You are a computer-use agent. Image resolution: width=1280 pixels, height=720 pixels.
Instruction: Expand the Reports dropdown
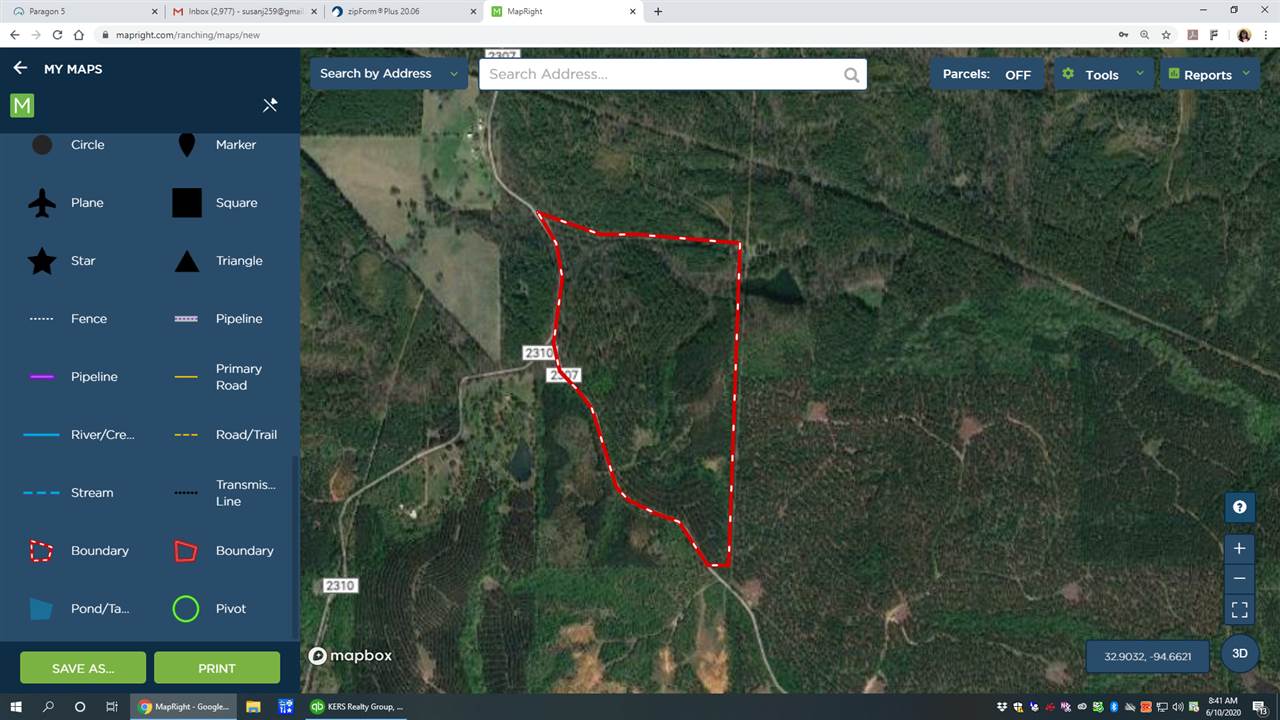[1210, 74]
